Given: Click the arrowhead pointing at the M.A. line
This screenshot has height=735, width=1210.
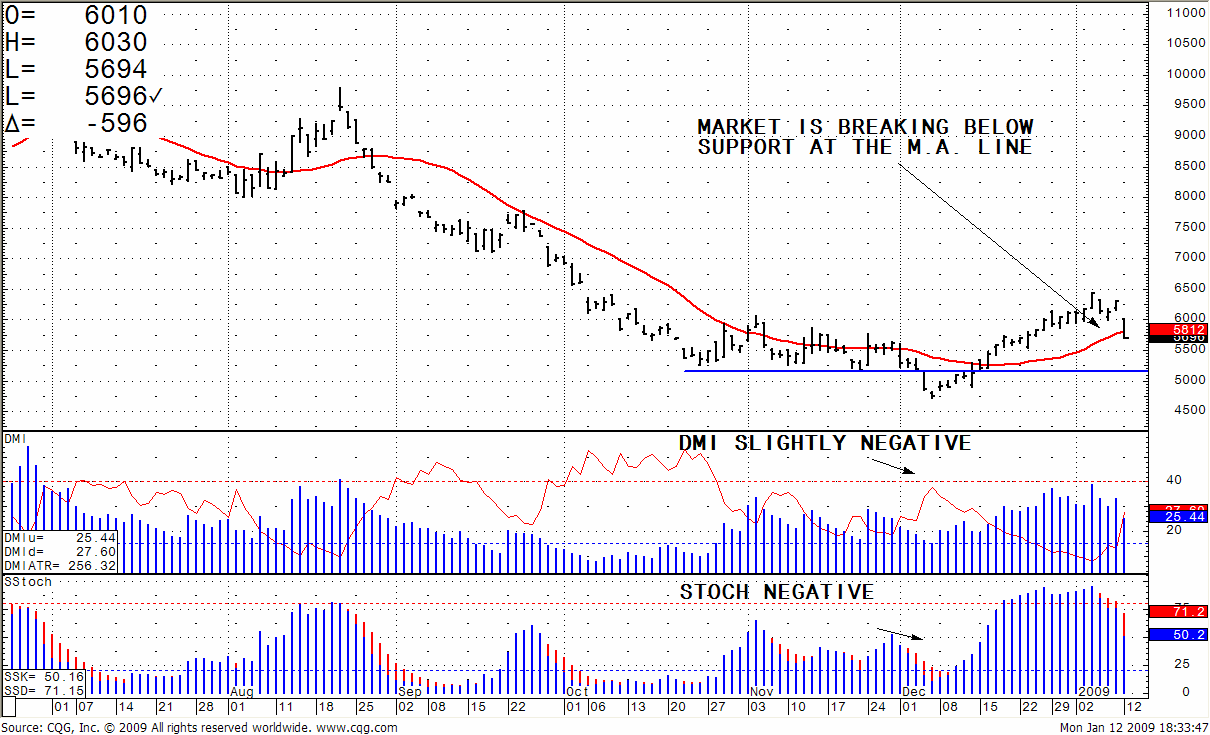Looking at the screenshot, I should pos(1096,326).
